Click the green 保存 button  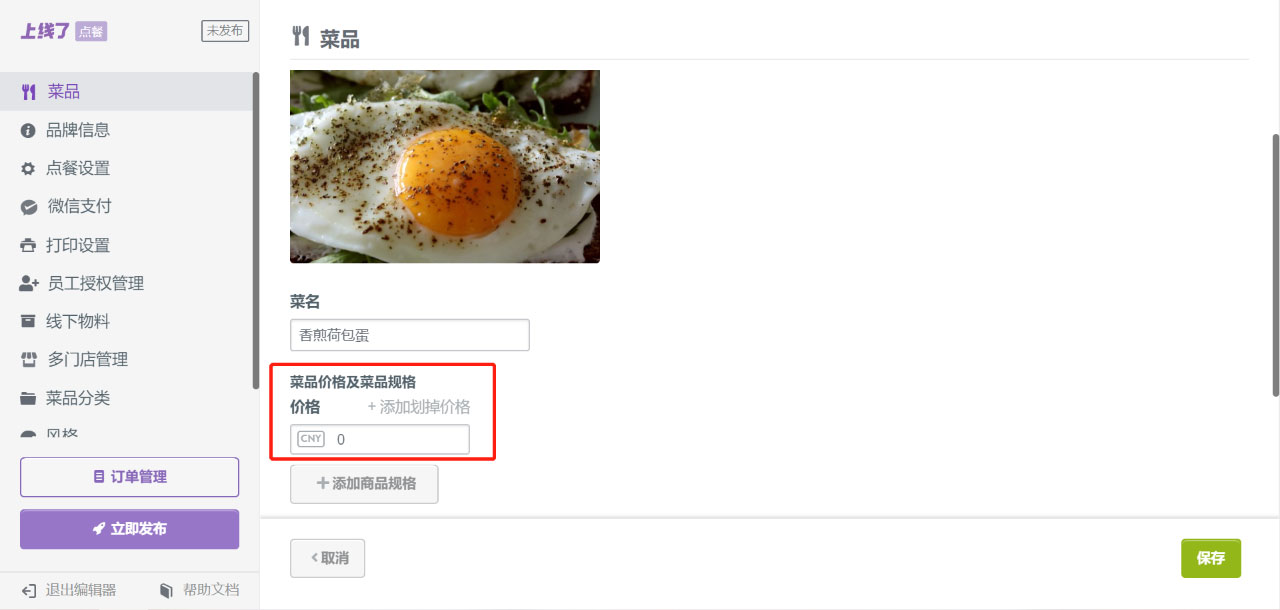tap(1211, 558)
